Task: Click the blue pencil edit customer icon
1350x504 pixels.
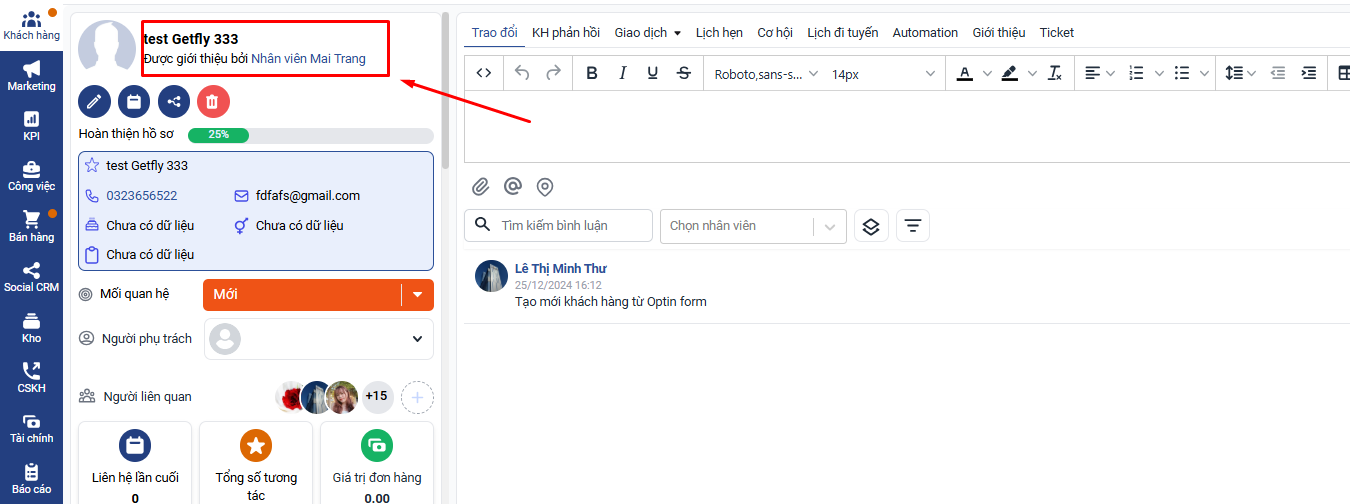Action: tap(94, 101)
